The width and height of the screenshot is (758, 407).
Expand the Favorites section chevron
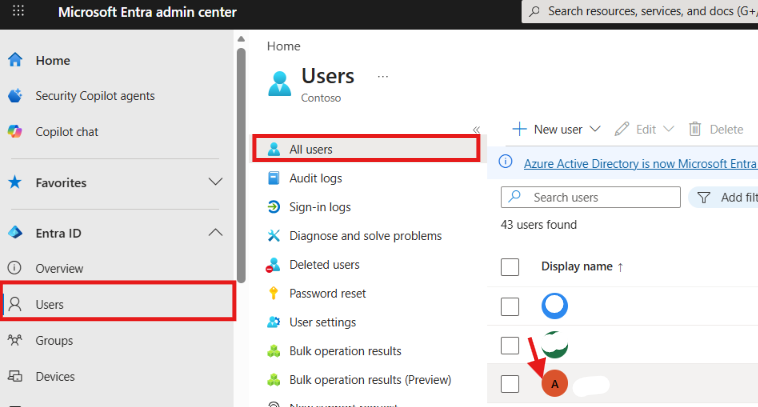coord(215,182)
